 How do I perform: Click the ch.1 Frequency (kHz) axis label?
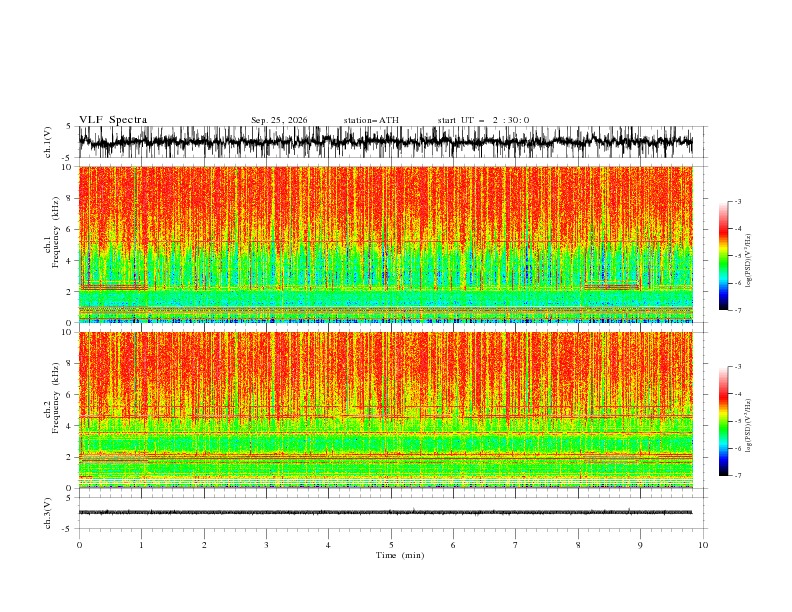[x=53, y=244]
